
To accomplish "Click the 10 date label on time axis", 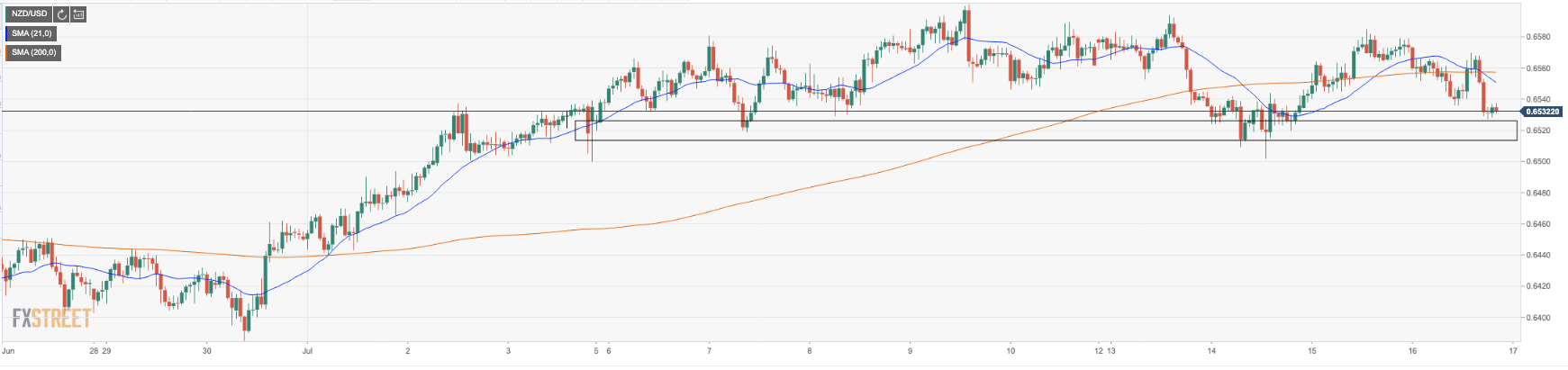I will [1011, 351].
